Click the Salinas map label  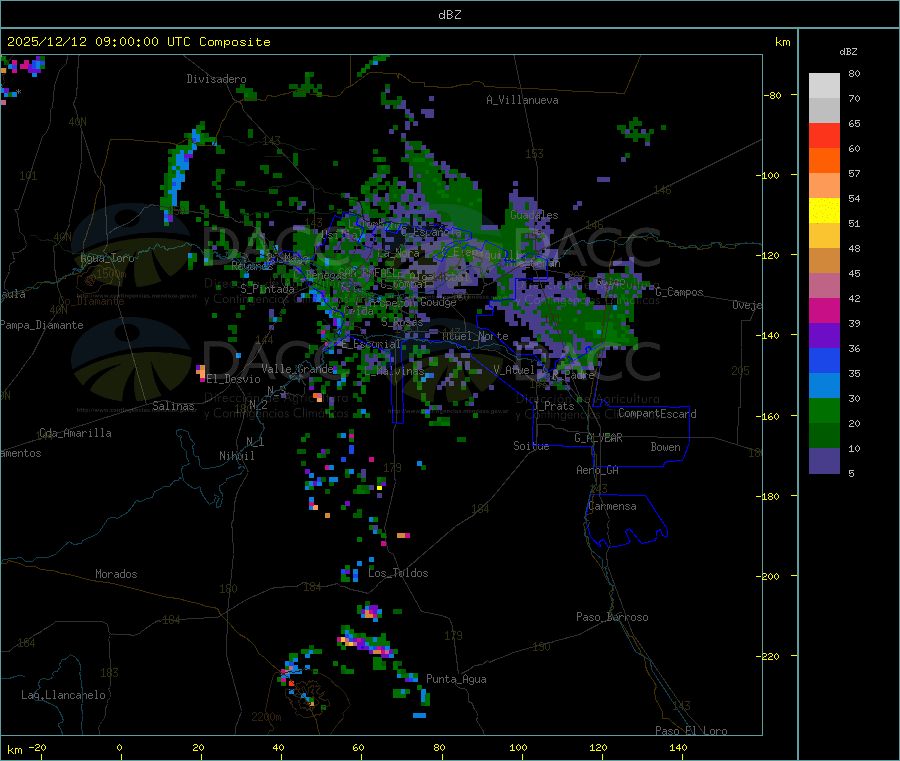click(x=173, y=406)
